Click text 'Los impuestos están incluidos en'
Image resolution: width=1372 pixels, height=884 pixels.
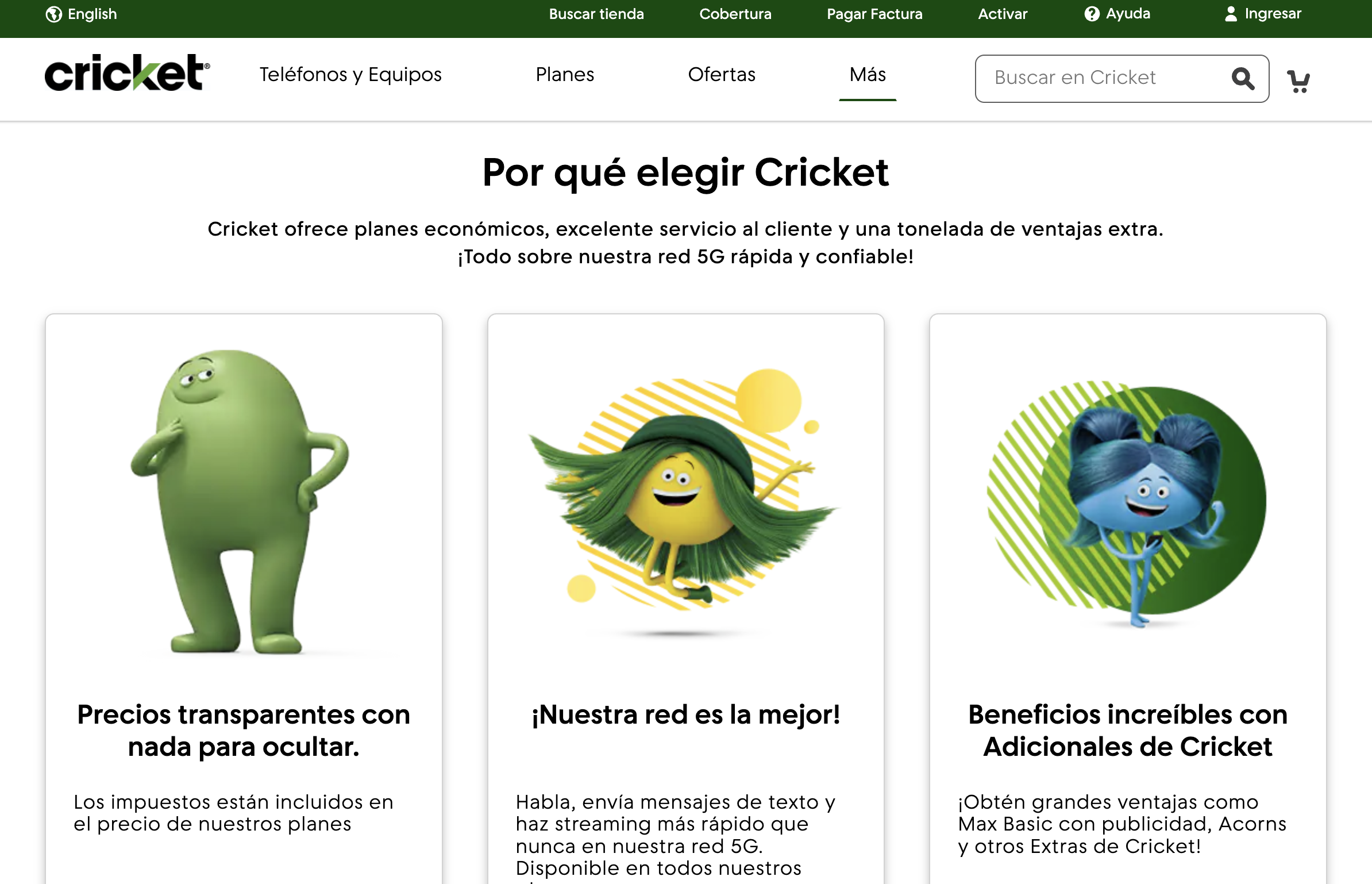pos(233,802)
